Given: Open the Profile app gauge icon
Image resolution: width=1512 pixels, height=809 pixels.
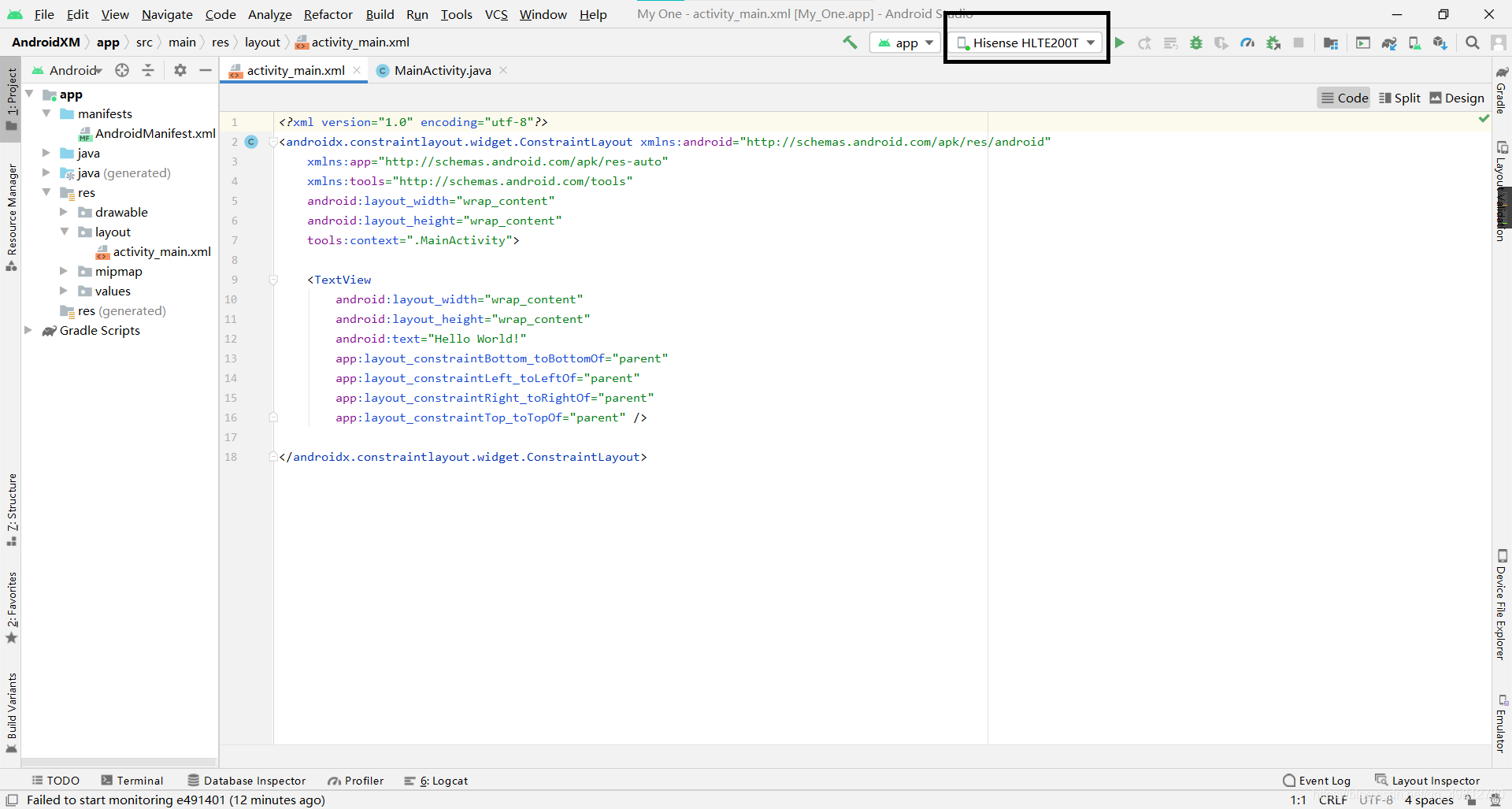Looking at the screenshot, I should [1247, 43].
